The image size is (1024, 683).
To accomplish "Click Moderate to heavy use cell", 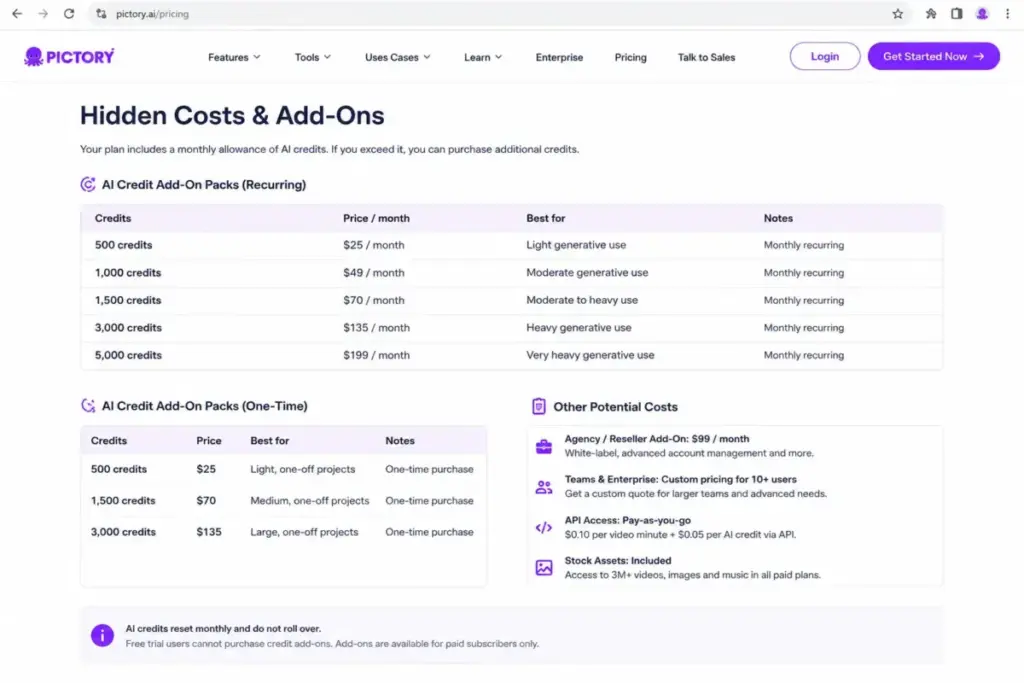I will click(x=582, y=300).
